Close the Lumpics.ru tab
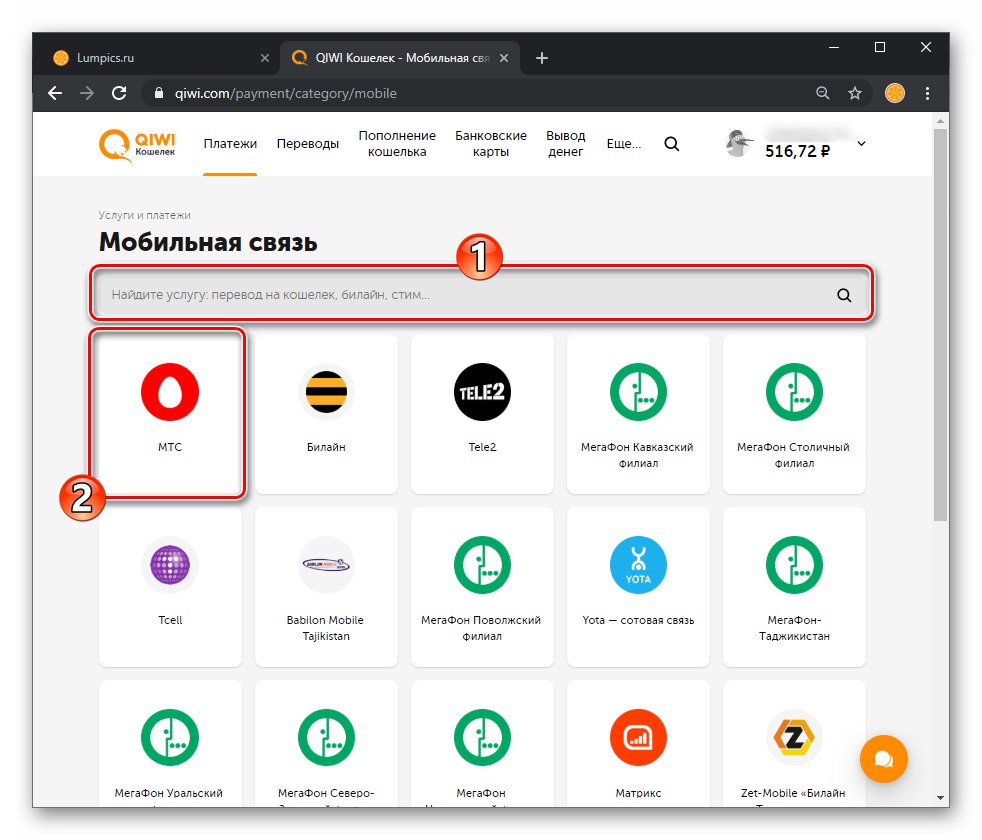 pos(265,58)
